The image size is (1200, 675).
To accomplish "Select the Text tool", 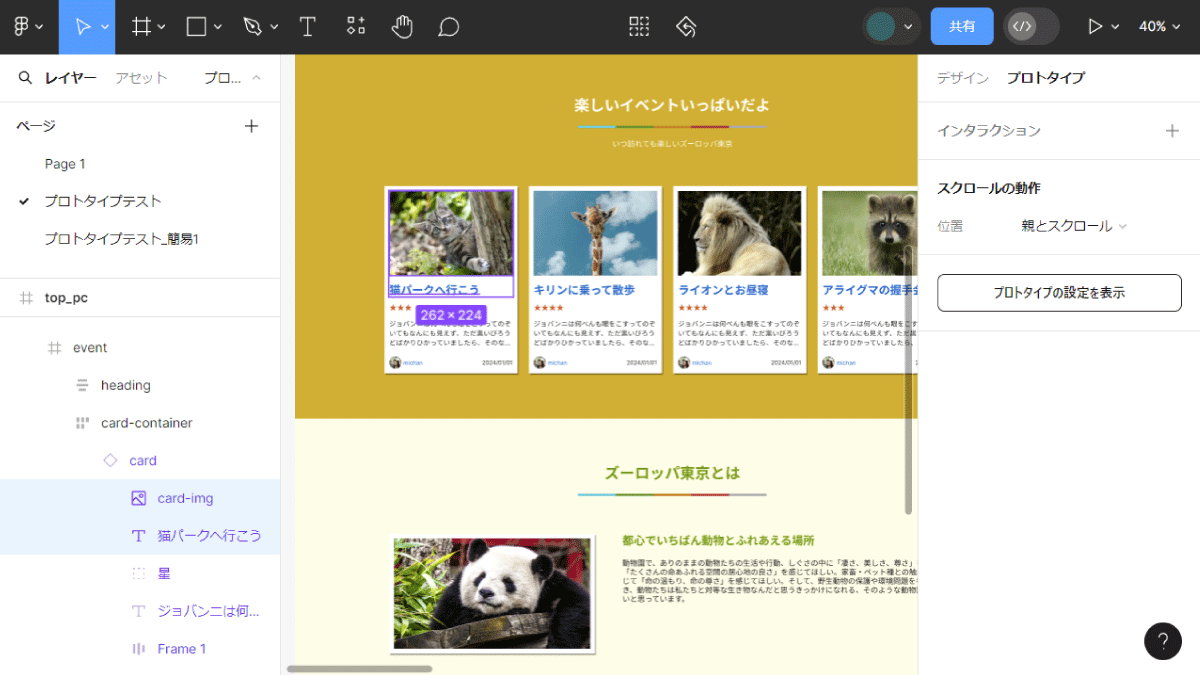I will pyautogui.click(x=308, y=27).
